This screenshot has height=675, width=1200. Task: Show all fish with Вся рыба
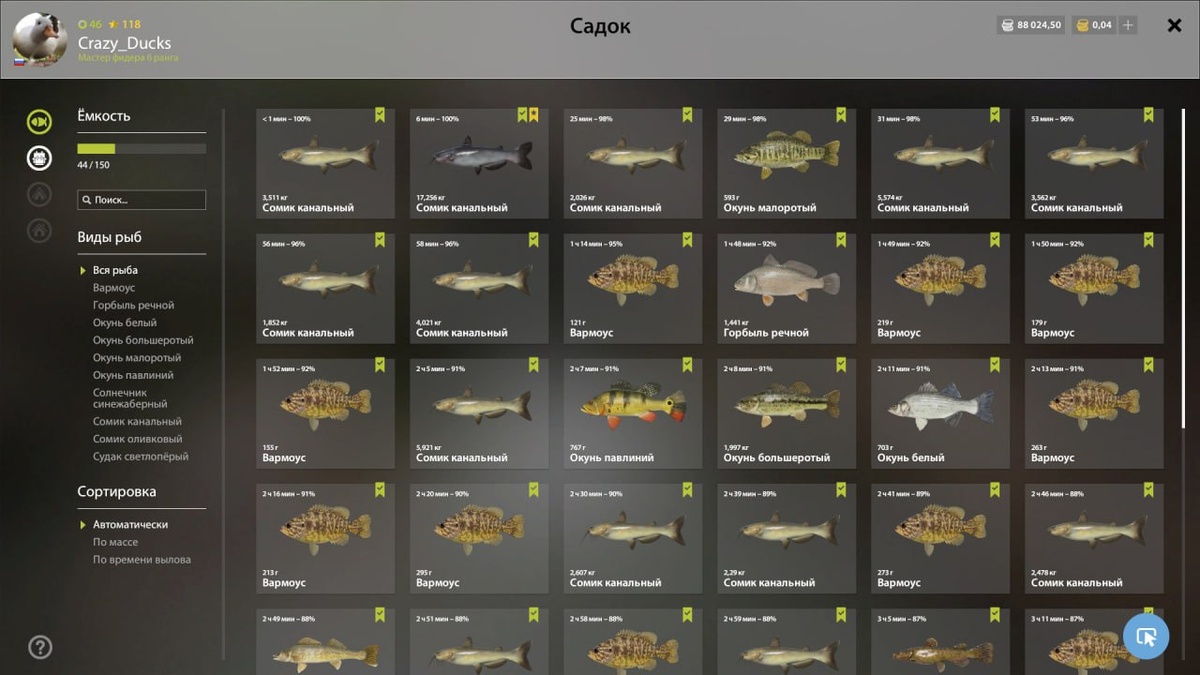click(x=115, y=270)
